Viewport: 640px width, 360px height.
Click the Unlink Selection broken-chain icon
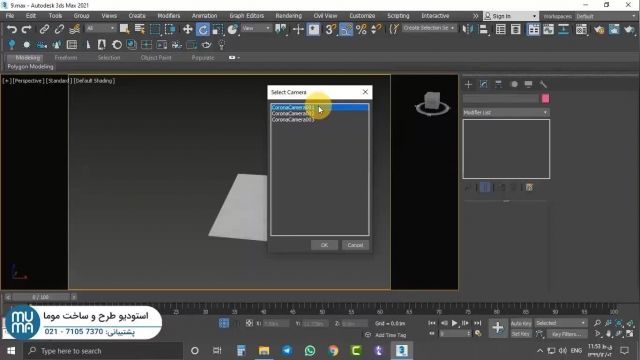(x=59, y=29)
